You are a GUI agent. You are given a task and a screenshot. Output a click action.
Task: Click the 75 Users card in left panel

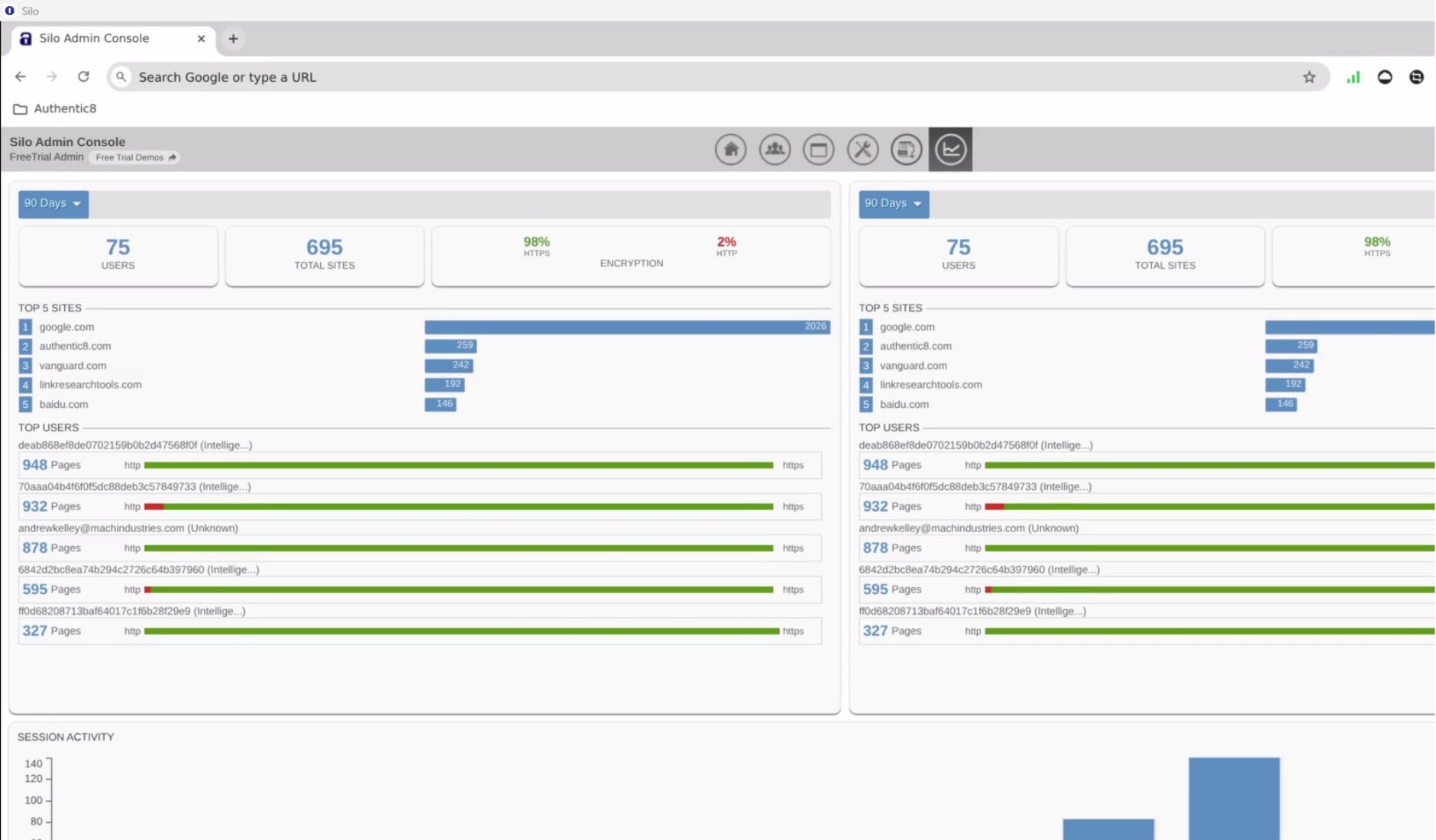118,256
